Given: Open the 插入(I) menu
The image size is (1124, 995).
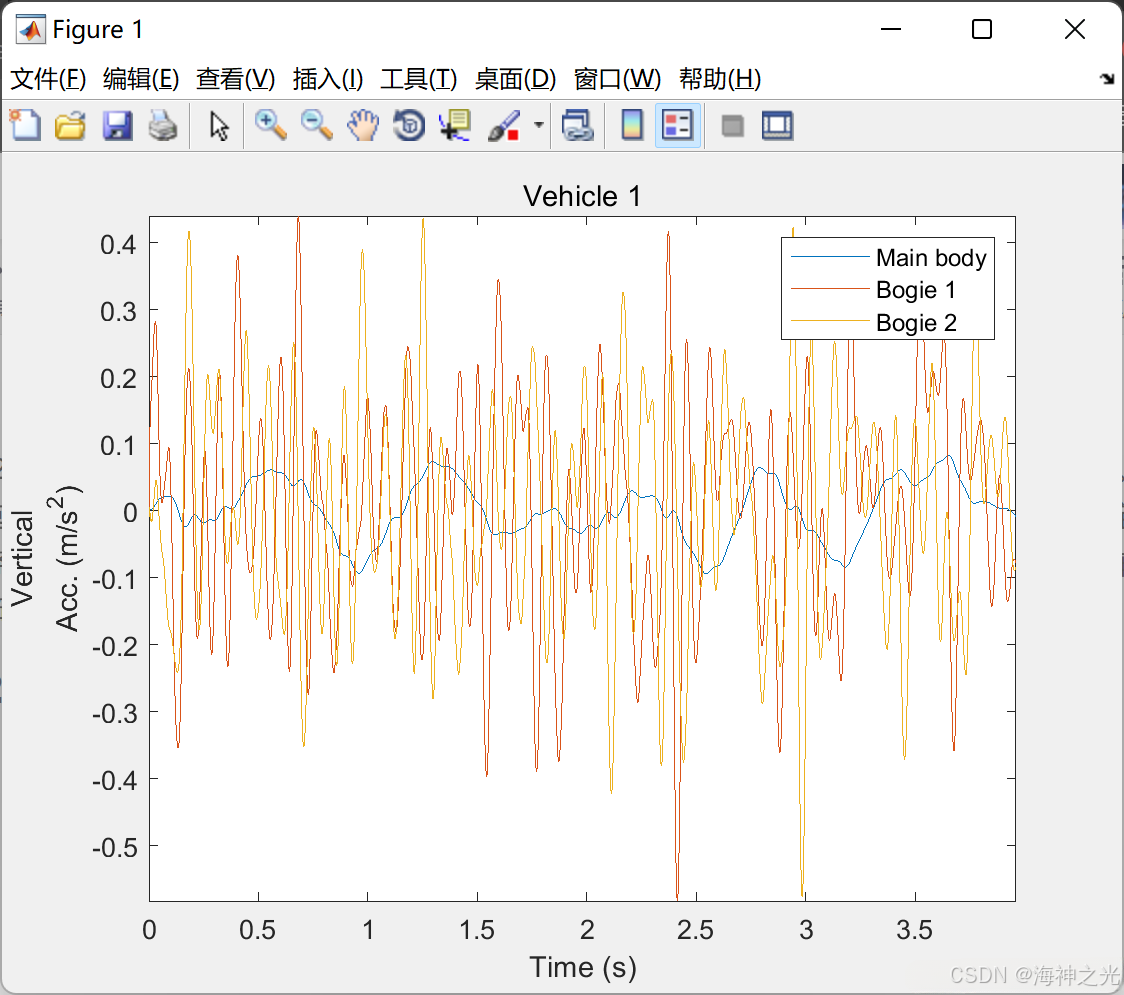Looking at the screenshot, I should coord(328,78).
